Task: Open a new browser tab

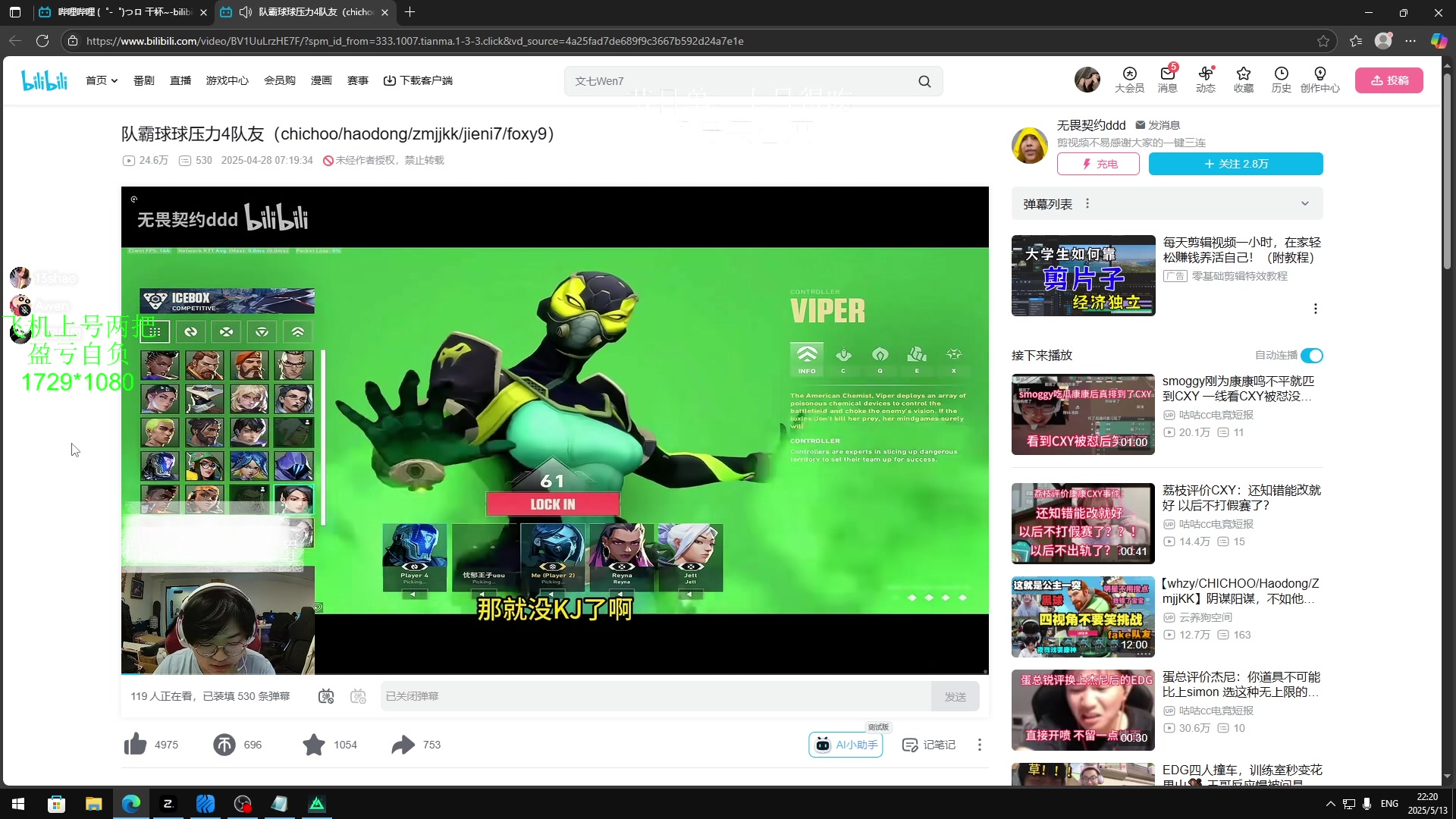Action: 409,12
